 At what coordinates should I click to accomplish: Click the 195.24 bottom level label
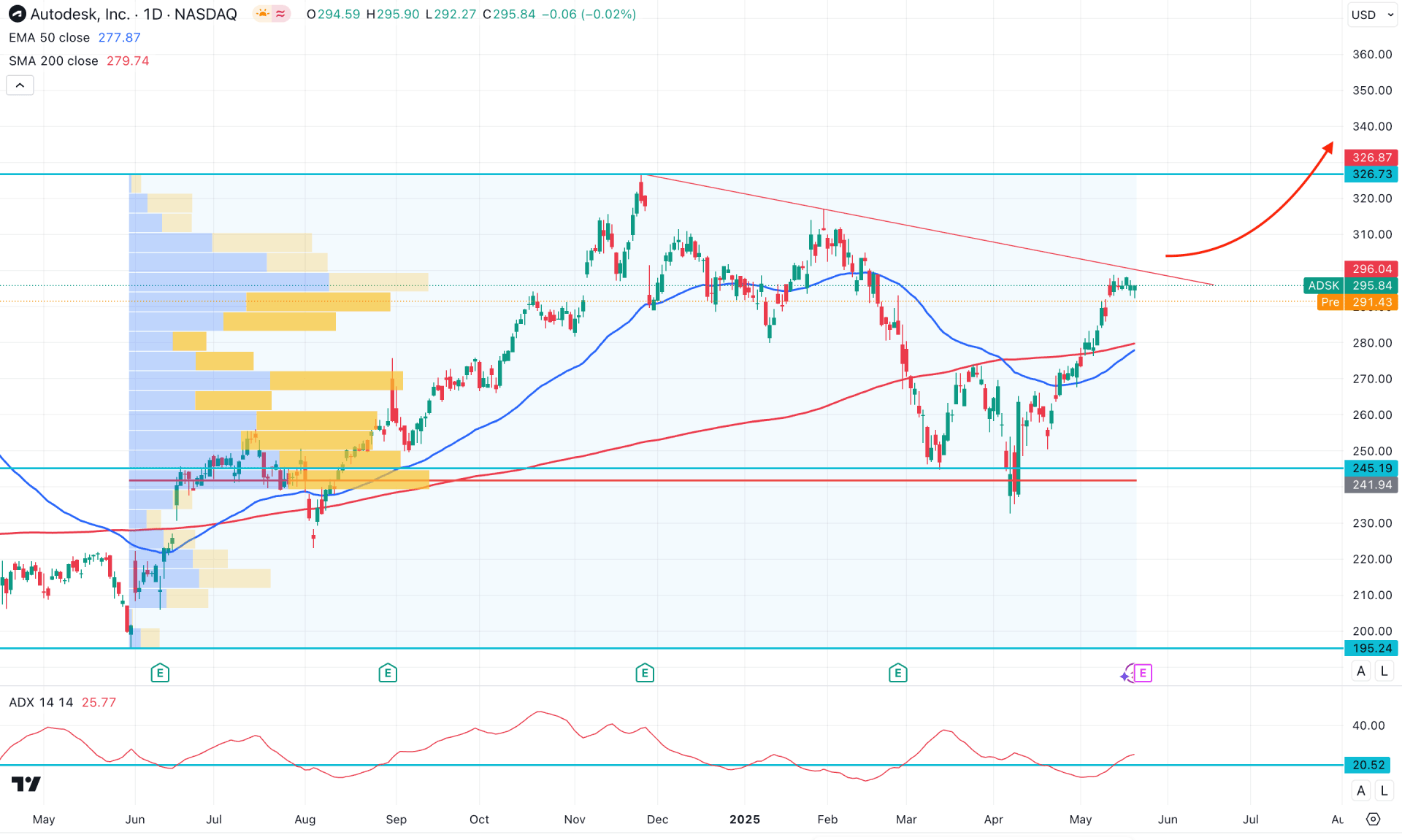pos(1371,648)
